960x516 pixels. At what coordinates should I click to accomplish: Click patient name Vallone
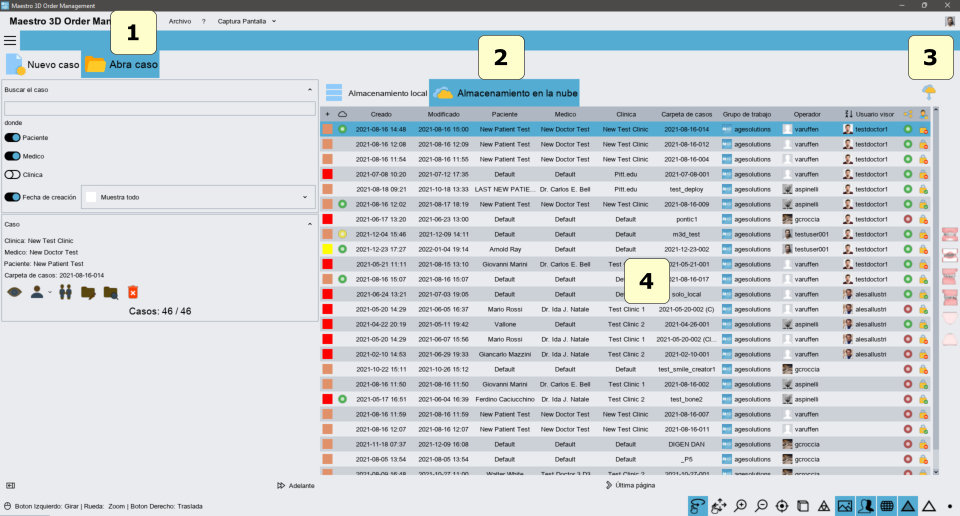(x=504, y=324)
